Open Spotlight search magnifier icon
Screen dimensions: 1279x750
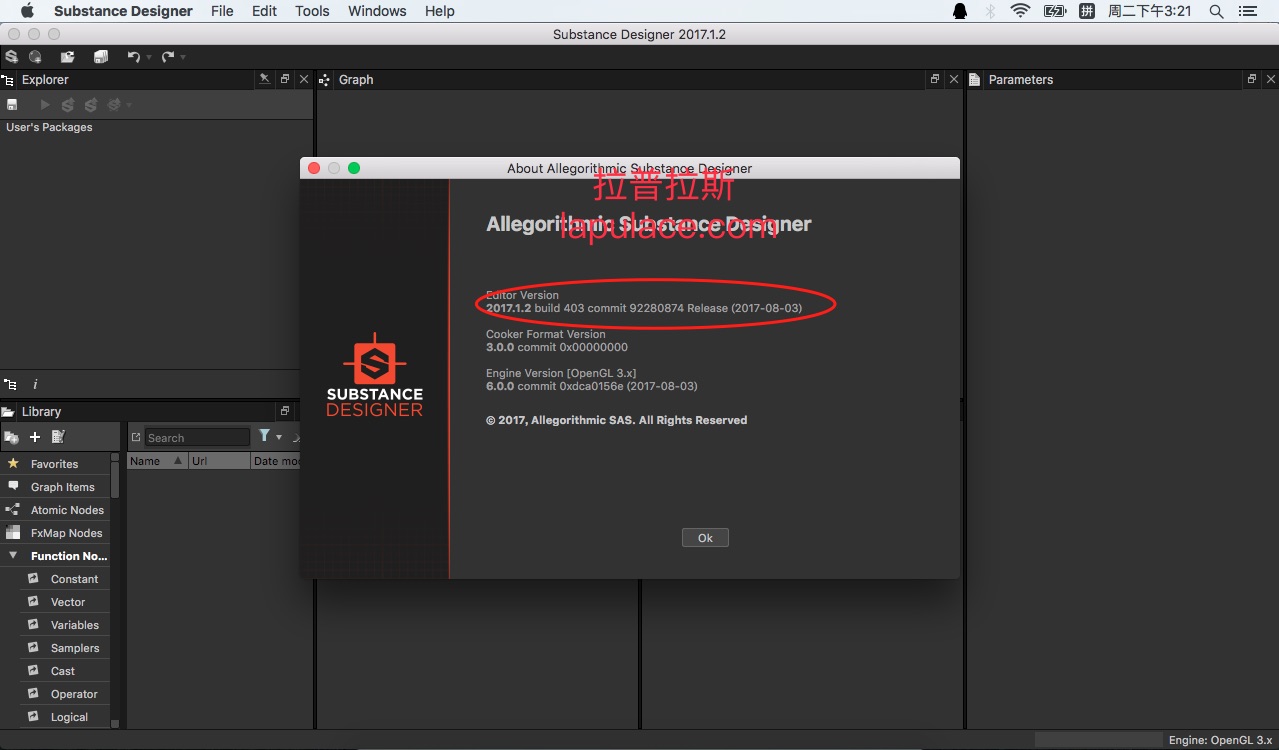pos(1216,11)
